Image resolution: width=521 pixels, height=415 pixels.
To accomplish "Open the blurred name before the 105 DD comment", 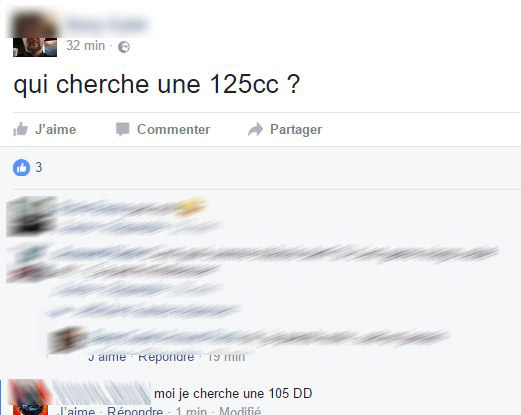I will (x=102, y=393).
